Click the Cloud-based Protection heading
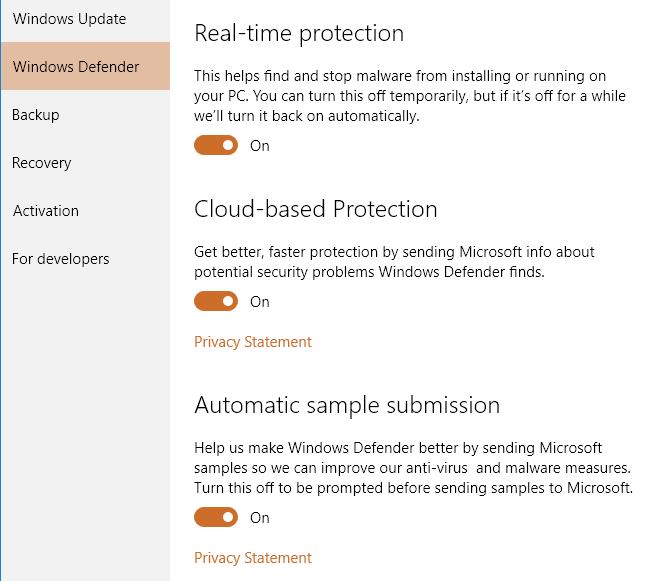 click(316, 209)
